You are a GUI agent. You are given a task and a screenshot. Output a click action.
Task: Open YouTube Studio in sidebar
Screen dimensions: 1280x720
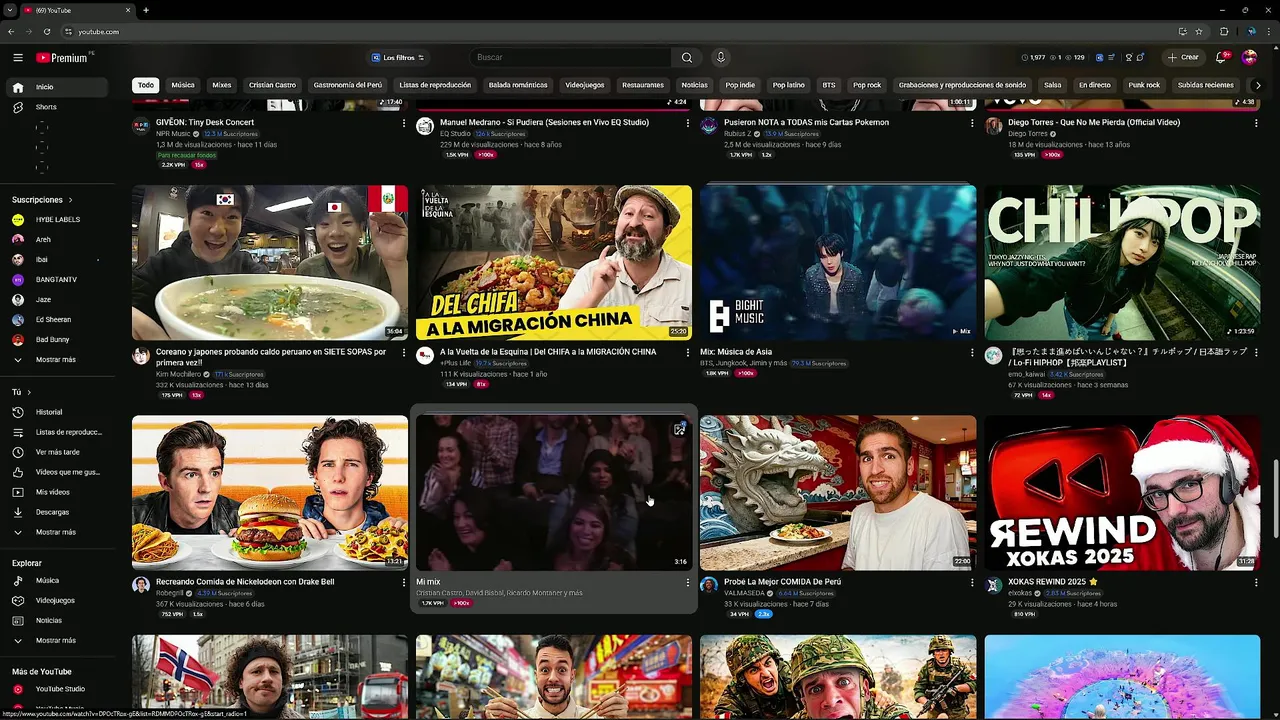pyautogui.click(x=58, y=689)
